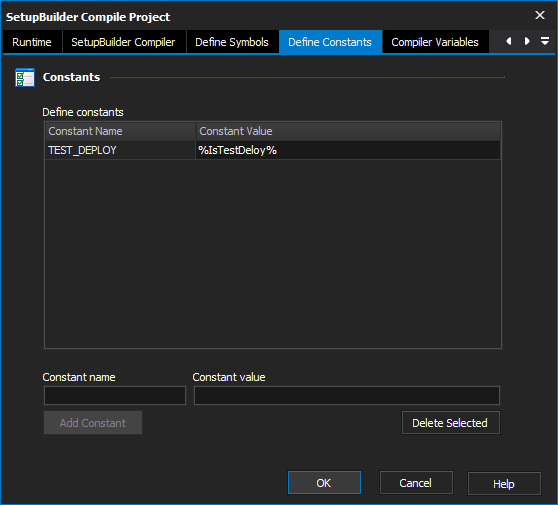
Task: Open the tab list dropdown arrow
Action: [x=544, y=41]
